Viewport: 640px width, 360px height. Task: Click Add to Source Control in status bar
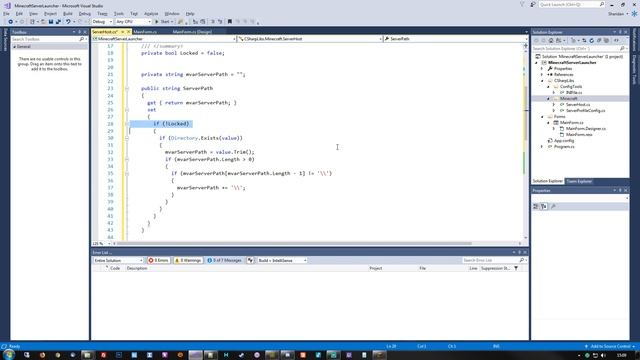point(610,347)
